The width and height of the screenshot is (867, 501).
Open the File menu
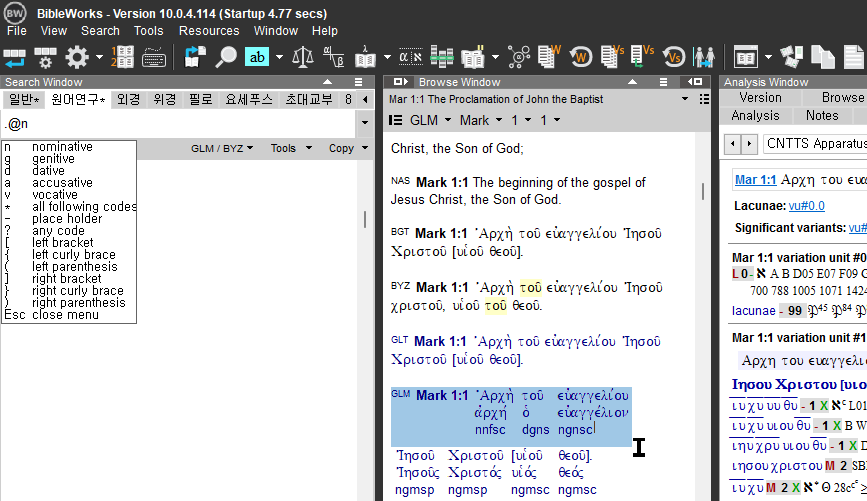17,31
